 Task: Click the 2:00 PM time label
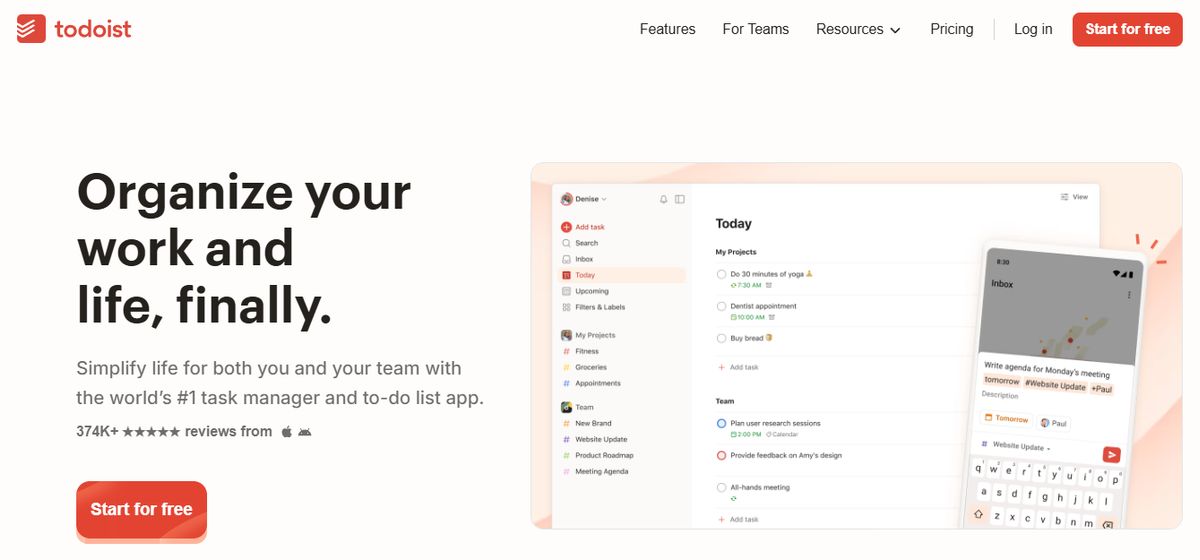coord(749,435)
